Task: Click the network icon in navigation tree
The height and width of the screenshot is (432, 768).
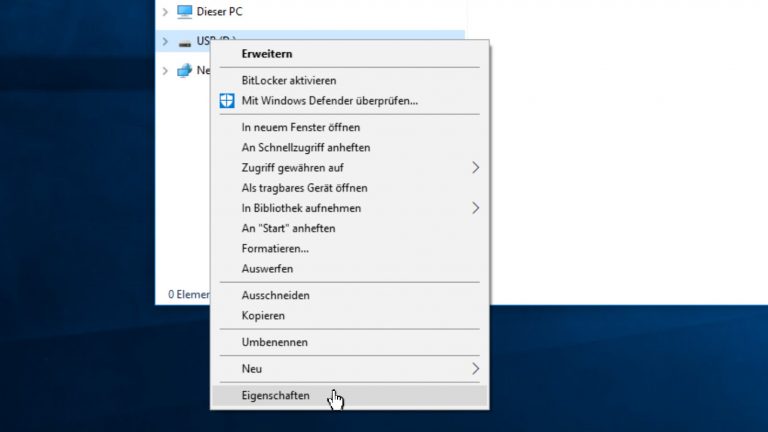Action: (x=184, y=70)
